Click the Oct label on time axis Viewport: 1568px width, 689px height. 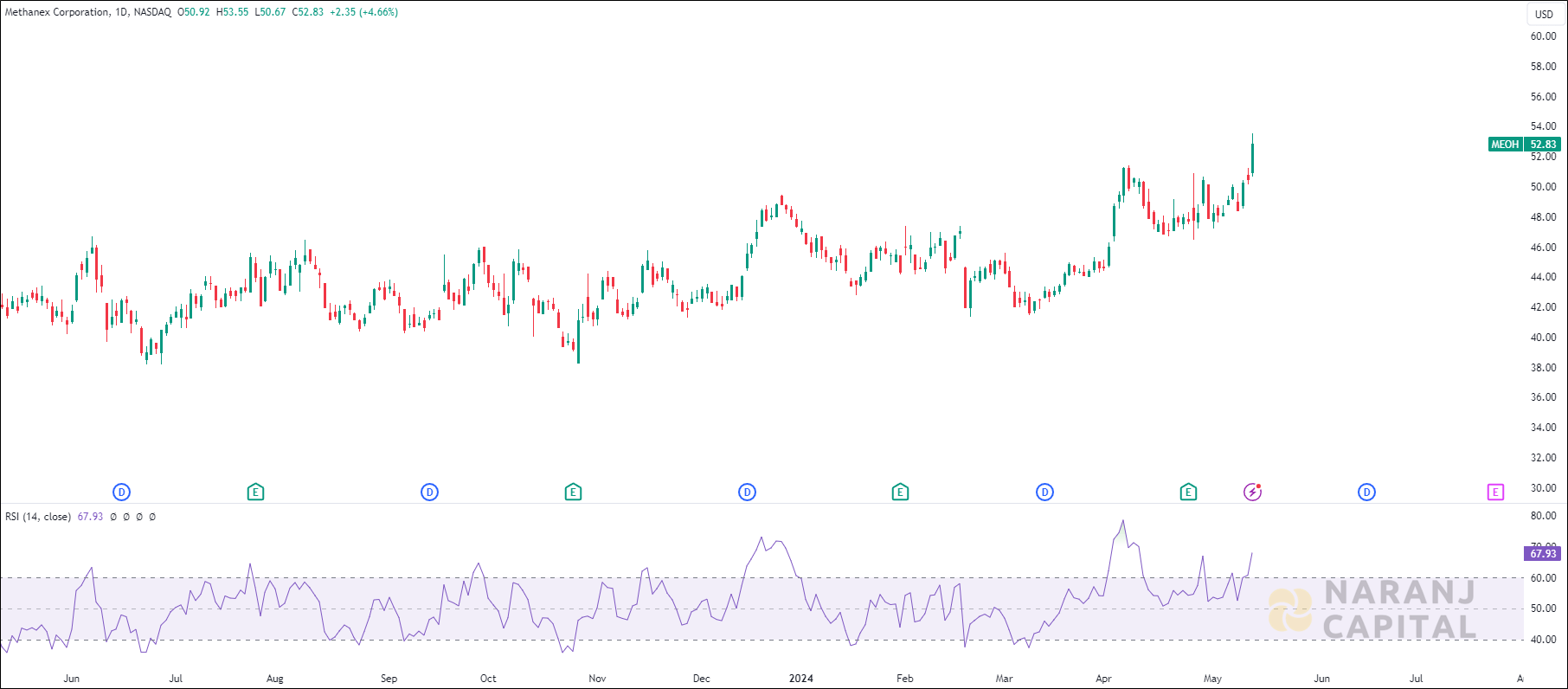(488, 679)
